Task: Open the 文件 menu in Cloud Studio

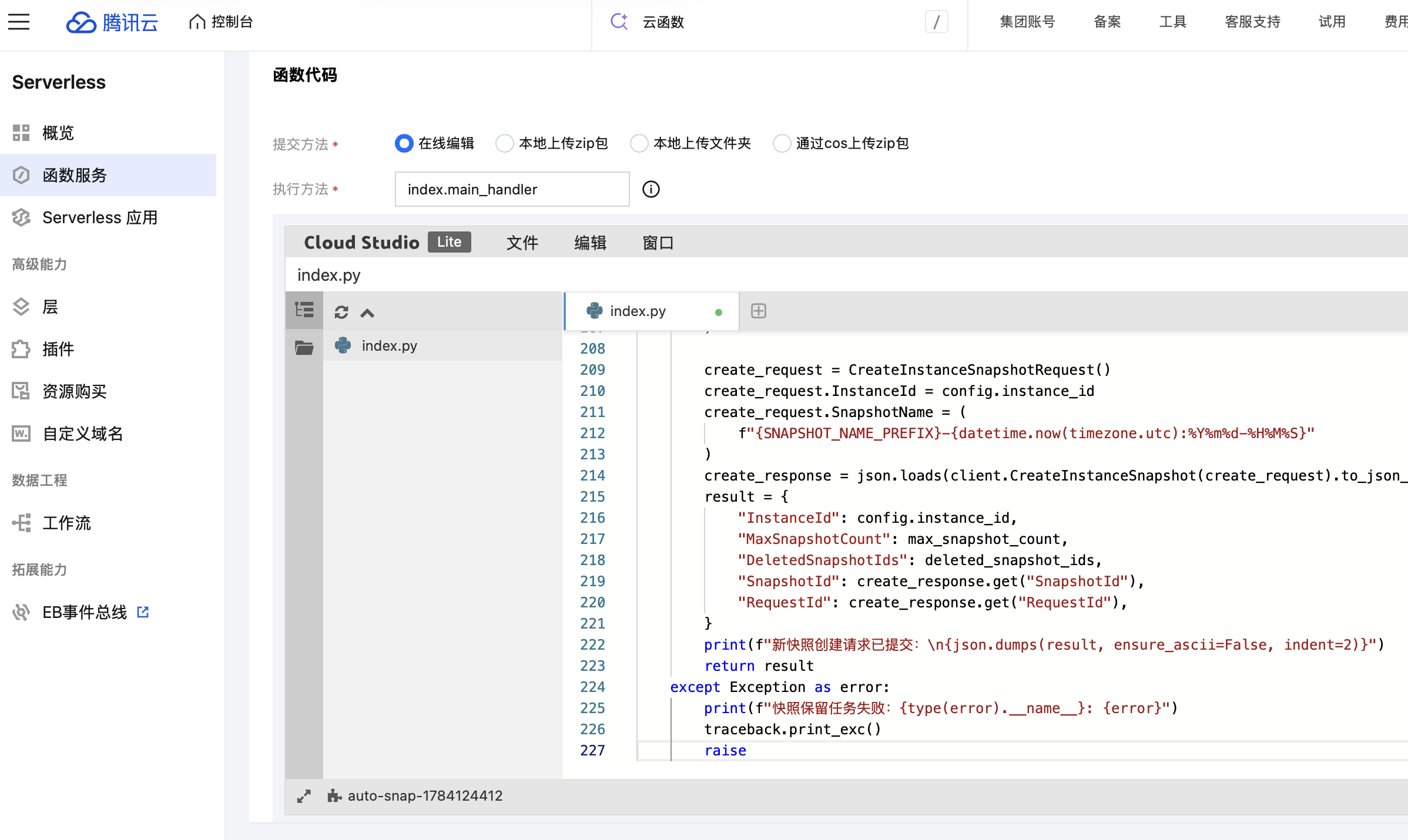Action: pos(522,243)
